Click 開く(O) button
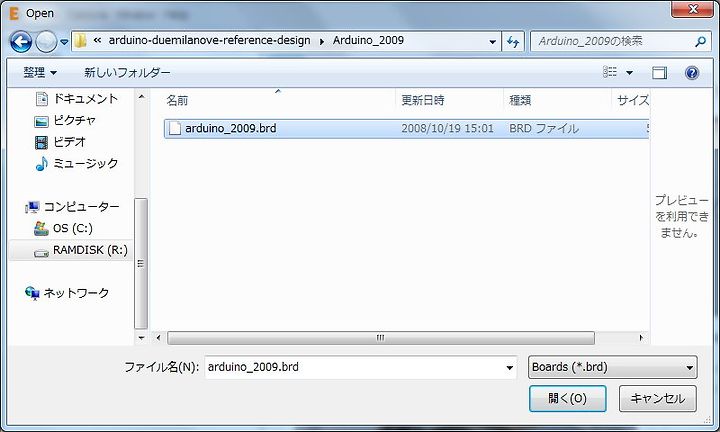Image resolution: width=720 pixels, height=432 pixels. coord(568,398)
